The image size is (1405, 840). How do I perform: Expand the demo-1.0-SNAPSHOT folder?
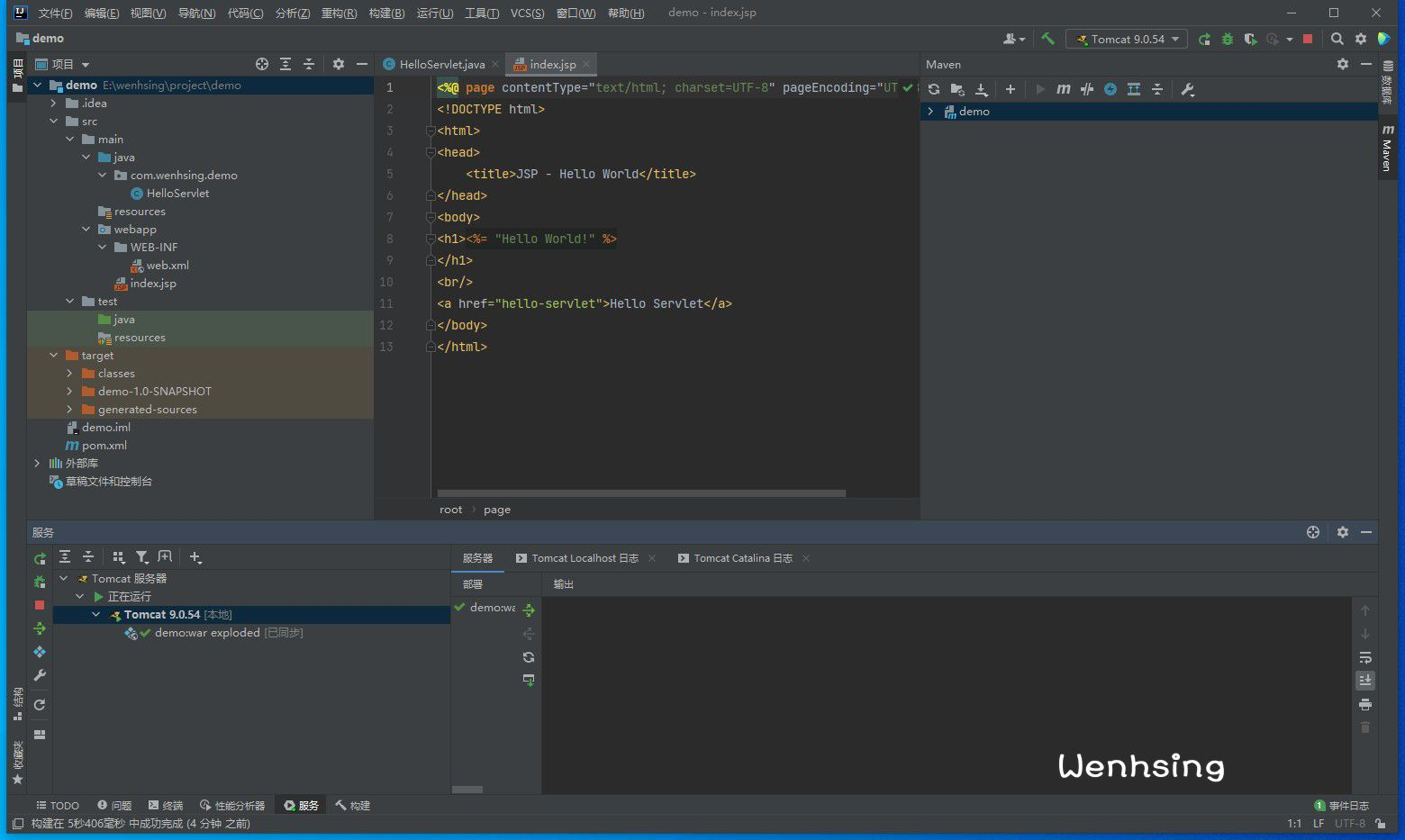point(69,392)
